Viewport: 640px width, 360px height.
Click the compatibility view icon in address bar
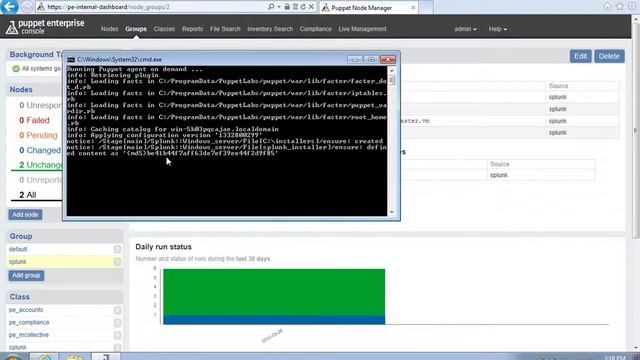click(x=295, y=7)
